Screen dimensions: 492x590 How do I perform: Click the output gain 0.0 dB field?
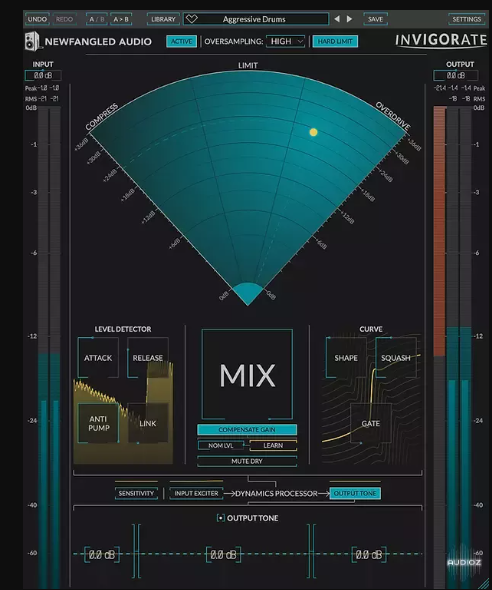point(456,75)
